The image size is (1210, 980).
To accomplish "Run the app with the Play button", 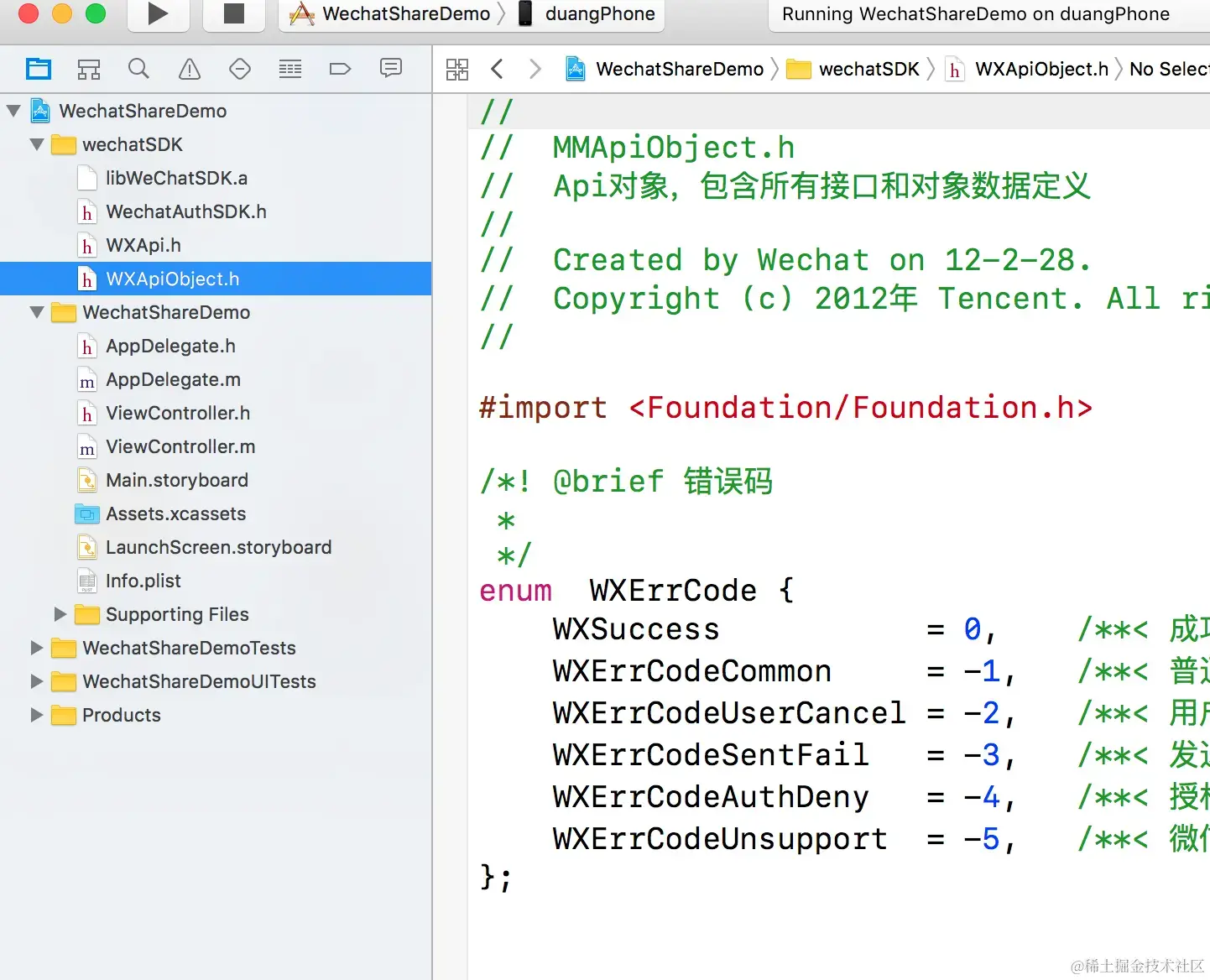I will 158,13.
